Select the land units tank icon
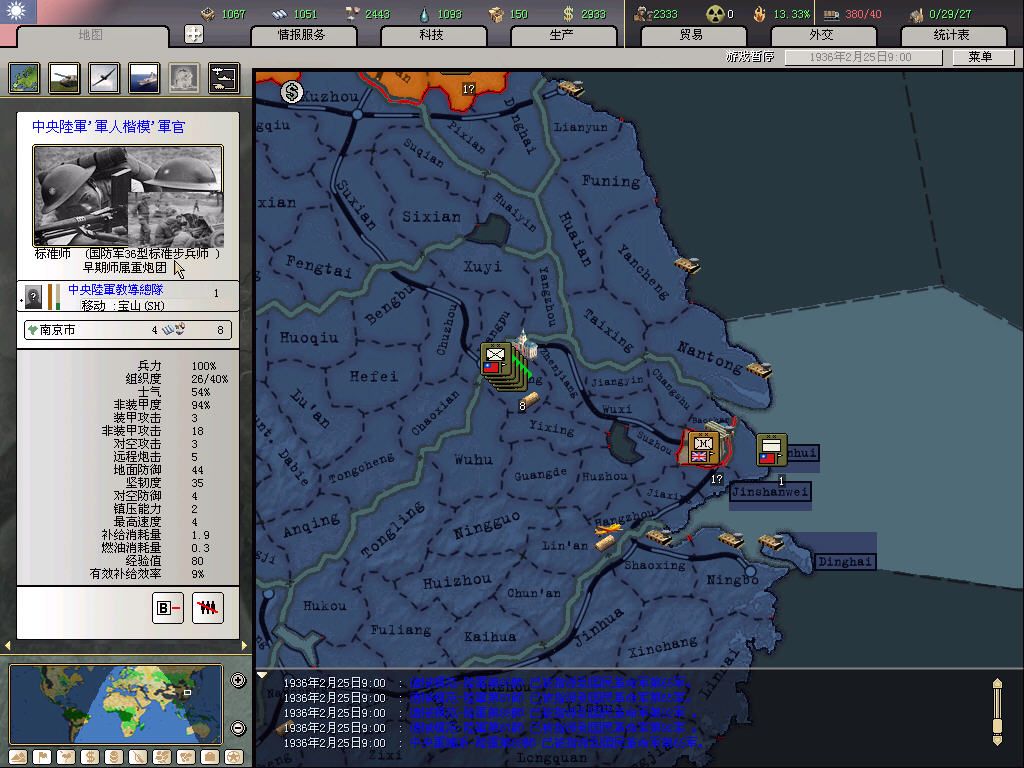 click(65, 78)
